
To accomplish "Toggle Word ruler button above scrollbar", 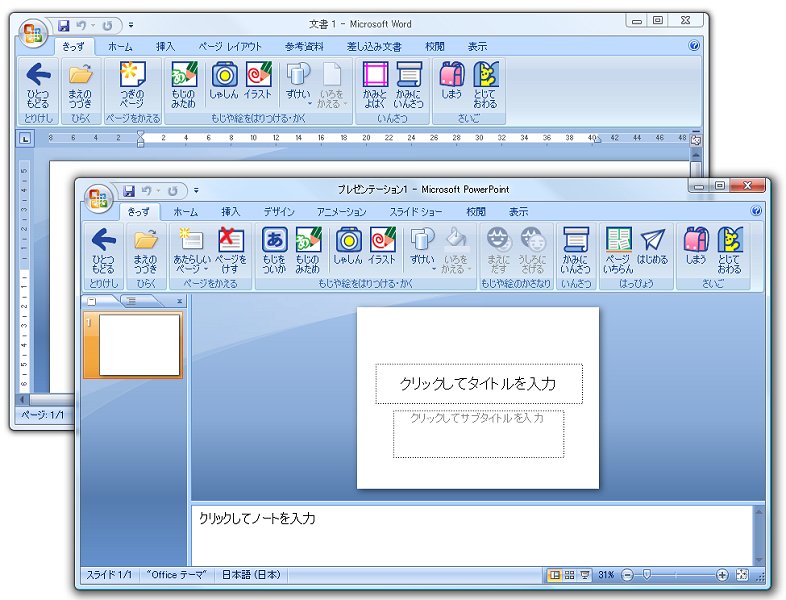I will coord(696,140).
